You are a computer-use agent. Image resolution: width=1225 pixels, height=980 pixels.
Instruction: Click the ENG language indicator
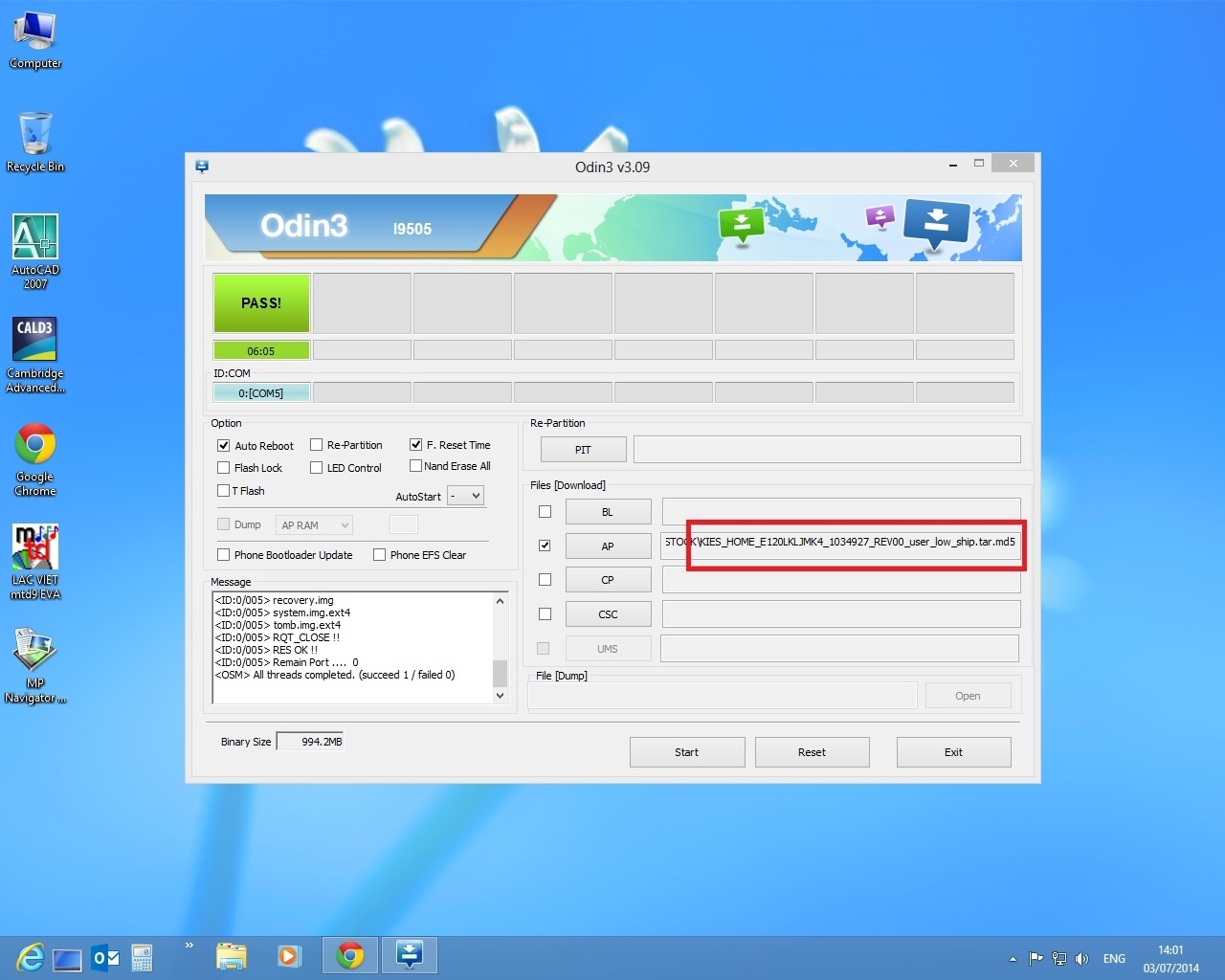(1114, 958)
